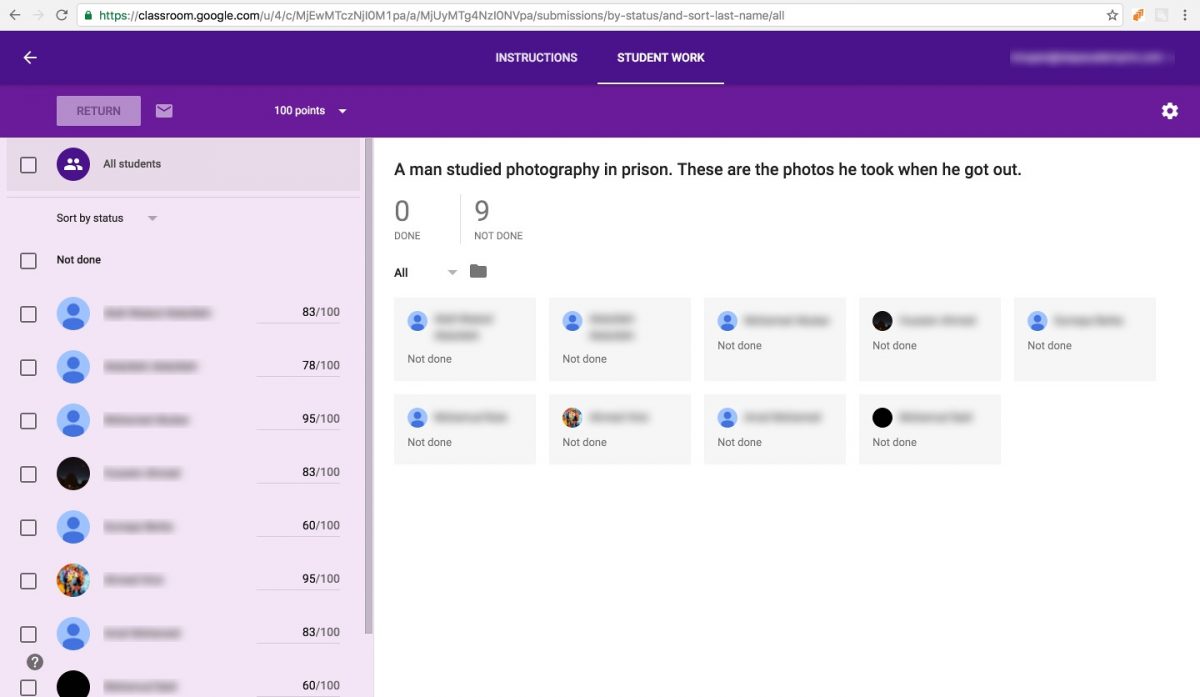Select the first student's checkbox
1200x697 pixels.
pos(28,313)
